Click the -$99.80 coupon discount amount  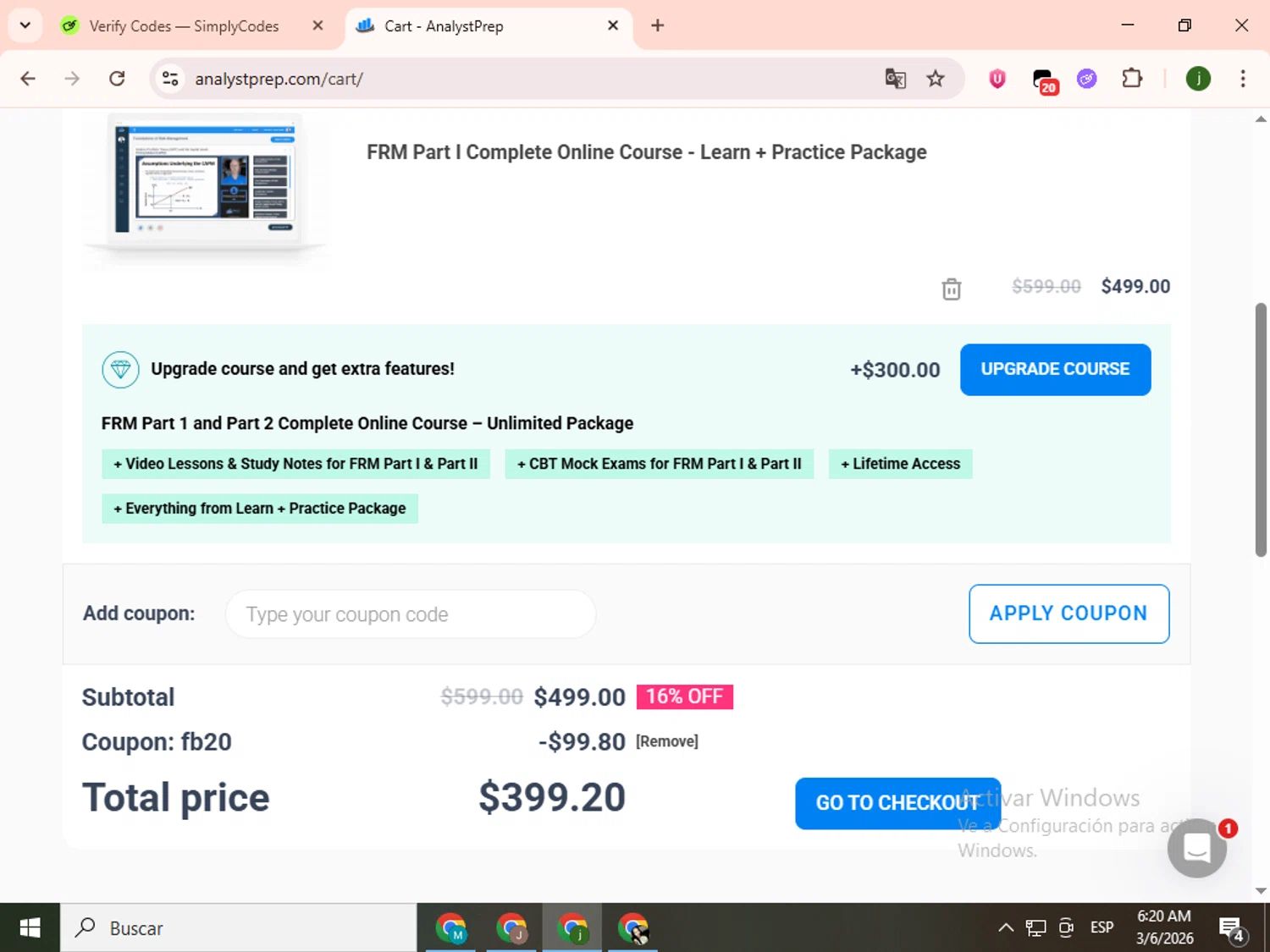click(x=582, y=742)
